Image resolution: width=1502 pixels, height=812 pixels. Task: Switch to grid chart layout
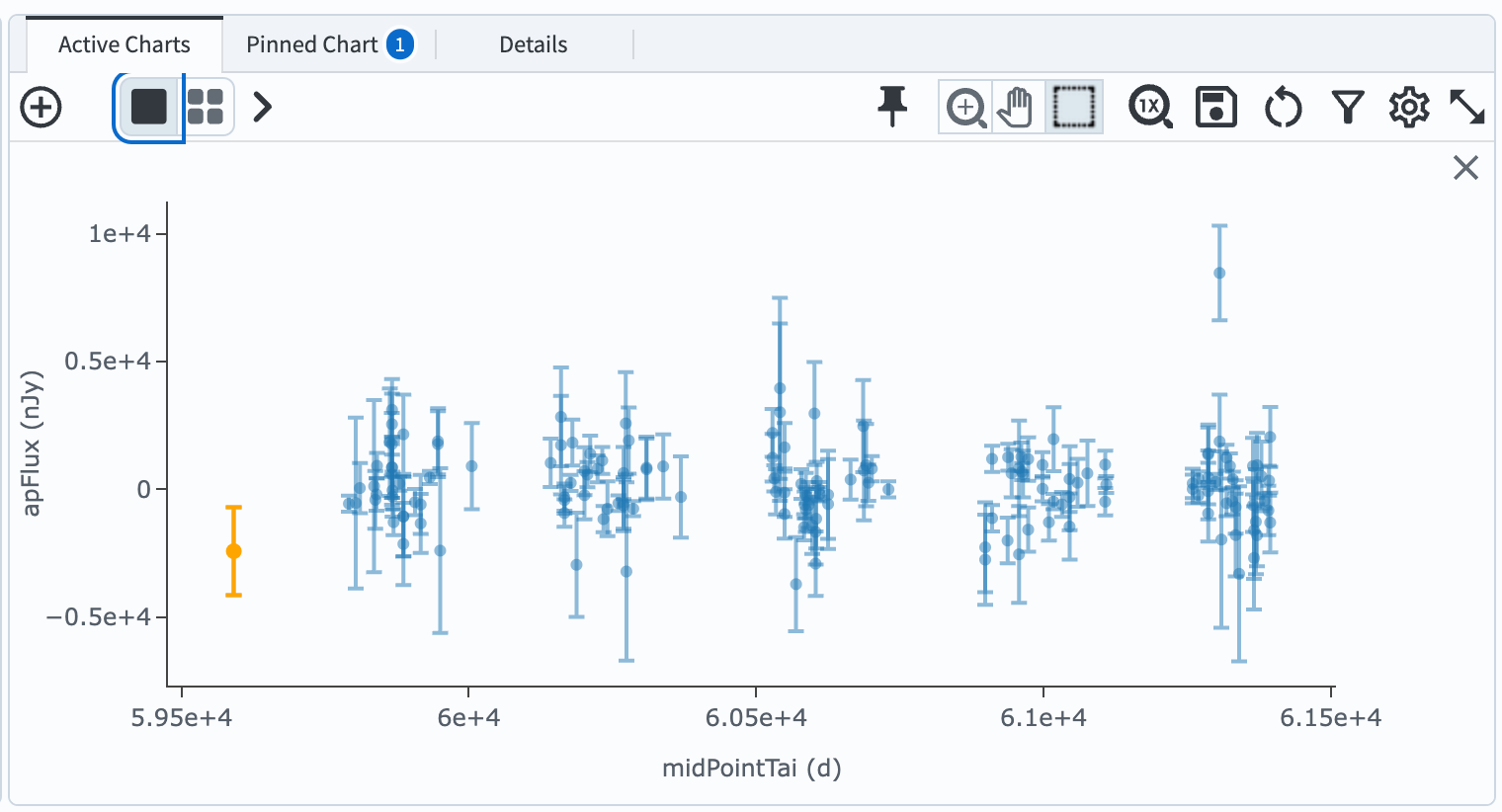pos(206,107)
